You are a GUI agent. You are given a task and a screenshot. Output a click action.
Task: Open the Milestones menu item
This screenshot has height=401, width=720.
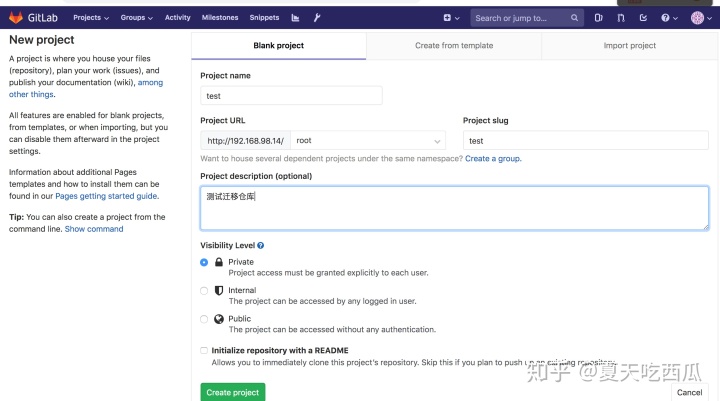(220, 17)
